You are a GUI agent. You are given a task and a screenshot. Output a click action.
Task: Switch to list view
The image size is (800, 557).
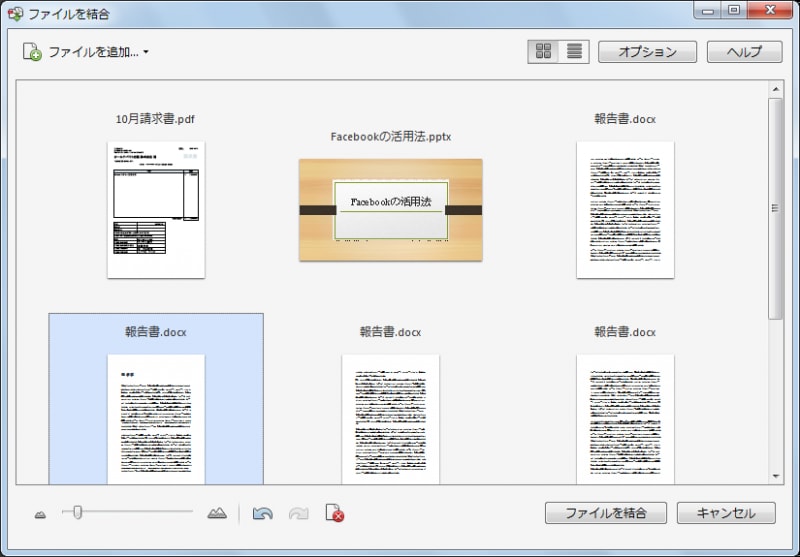coord(574,52)
